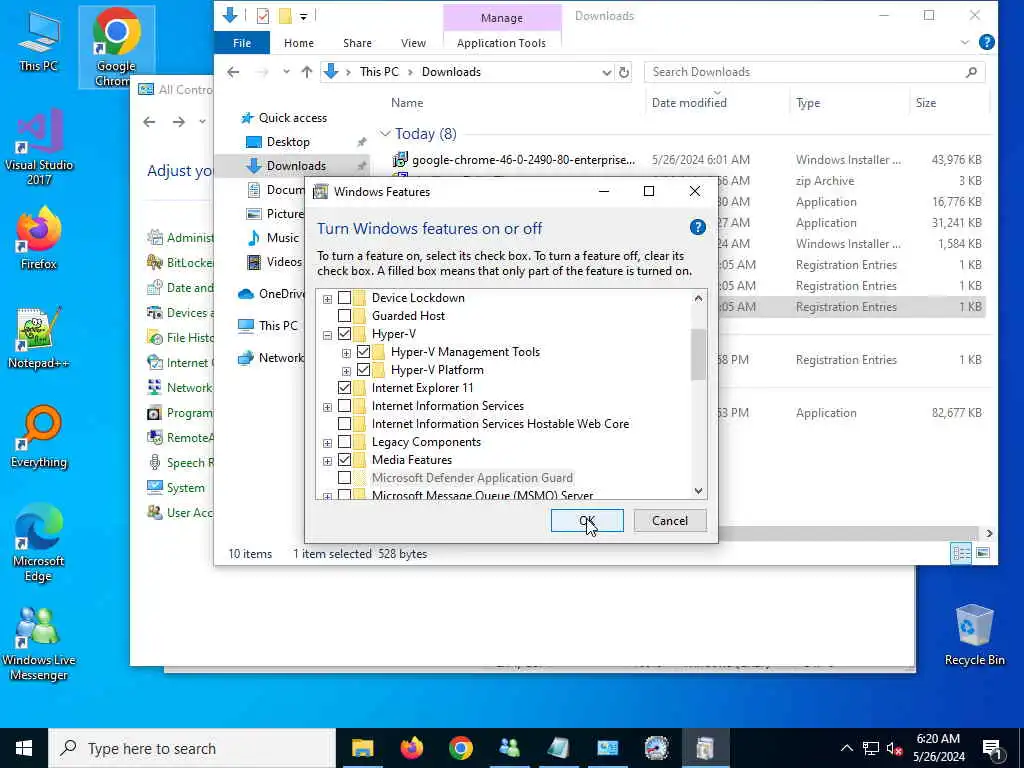Click the Windows Start button
The width and height of the screenshot is (1024, 768).
(x=24, y=748)
